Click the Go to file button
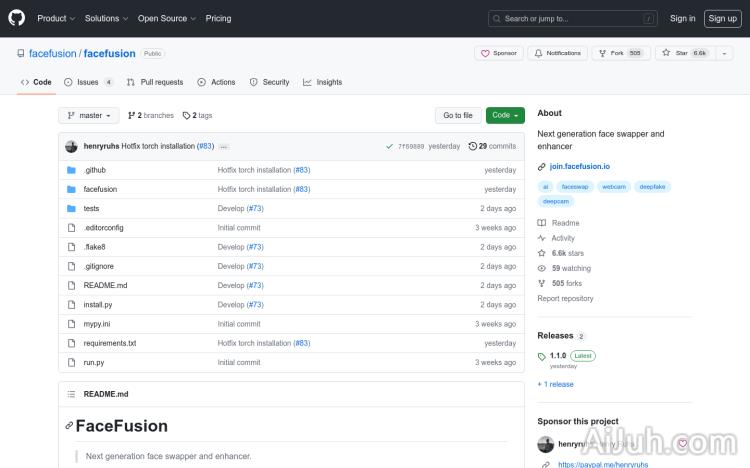The height and width of the screenshot is (468, 750). [x=458, y=115]
